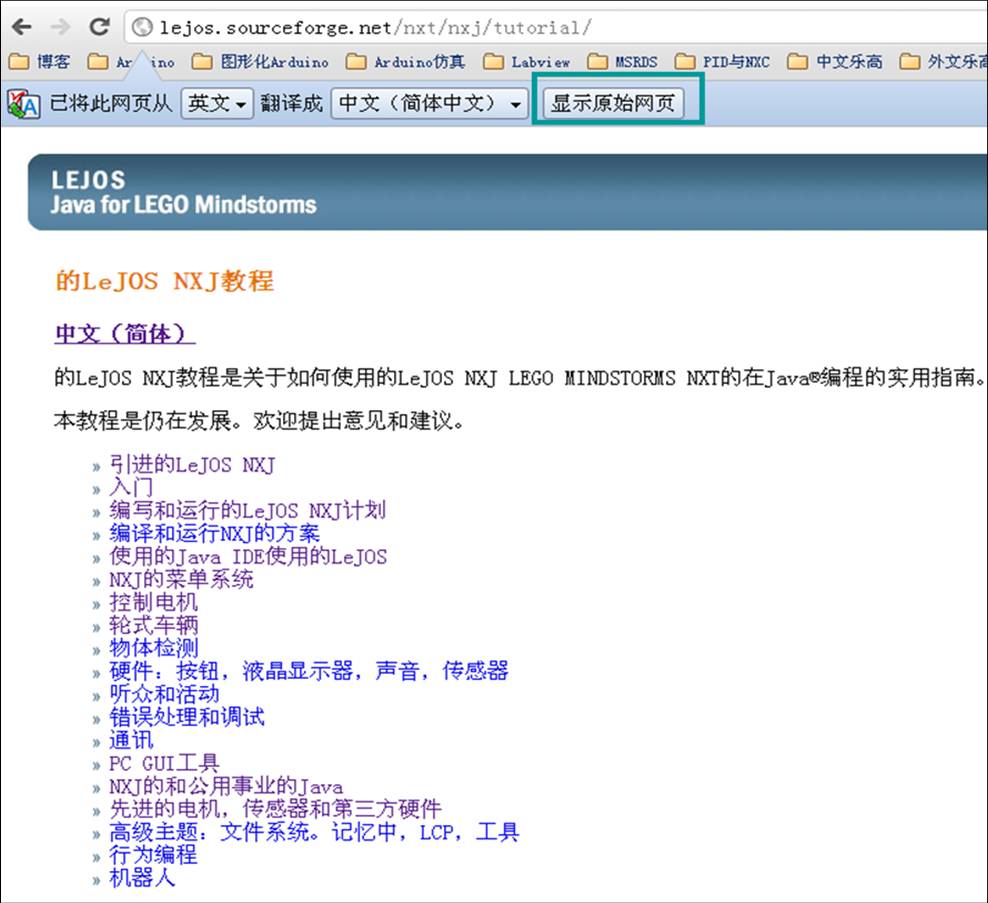The width and height of the screenshot is (988, 903).
Task: Open 高级主题：文件系统 link
Action: 314,832
